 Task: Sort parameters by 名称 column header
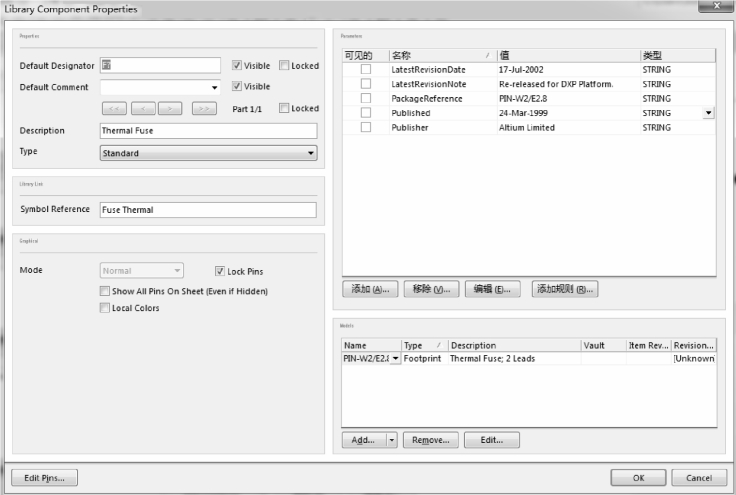click(443, 56)
